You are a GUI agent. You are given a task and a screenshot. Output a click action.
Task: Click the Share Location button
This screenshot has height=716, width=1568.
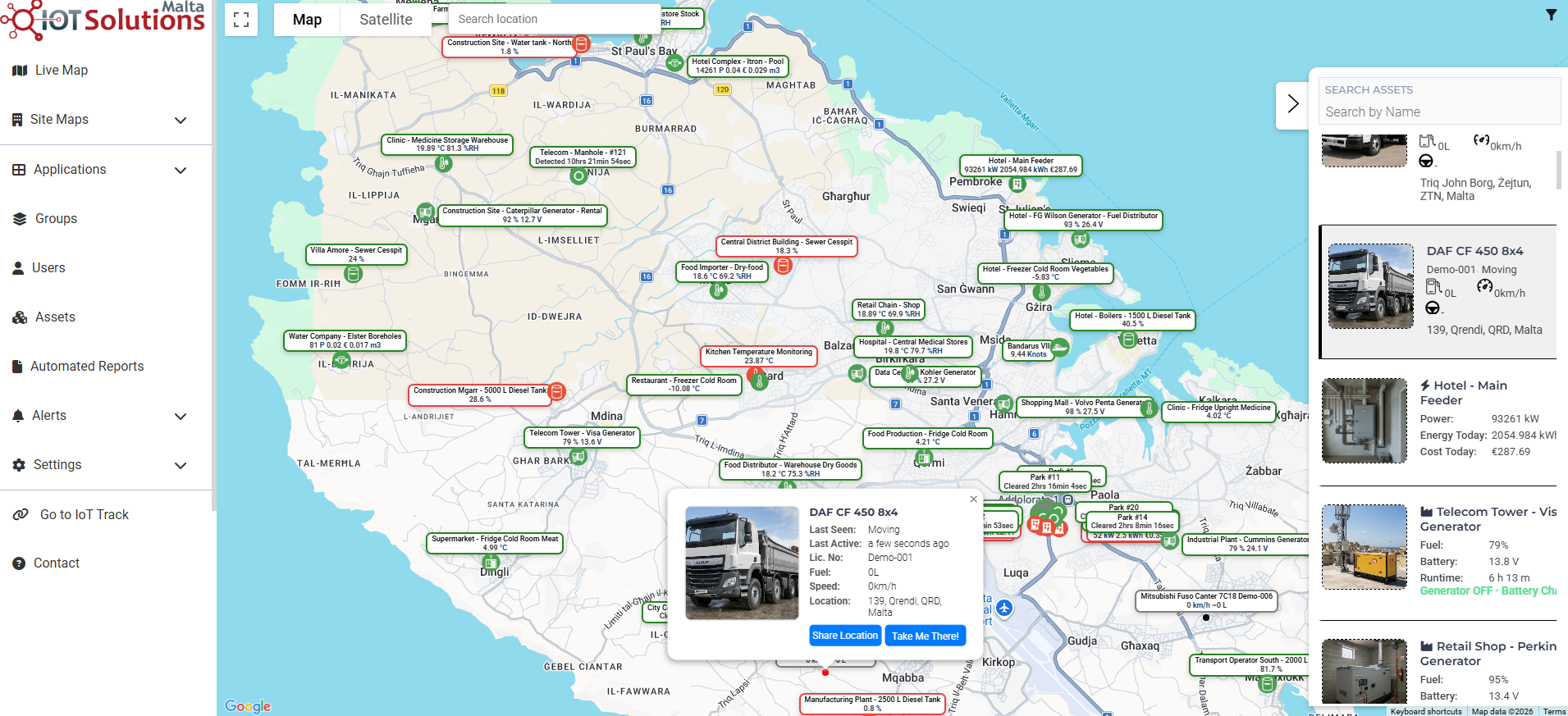tap(845, 636)
